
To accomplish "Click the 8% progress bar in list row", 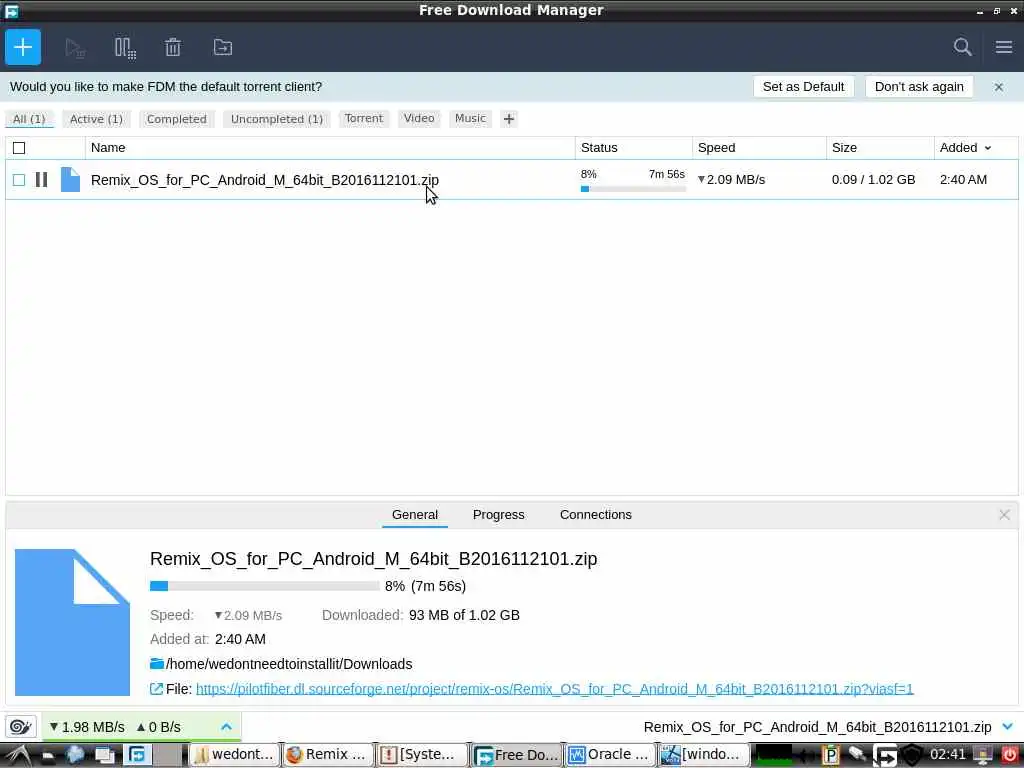I will [x=633, y=189].
